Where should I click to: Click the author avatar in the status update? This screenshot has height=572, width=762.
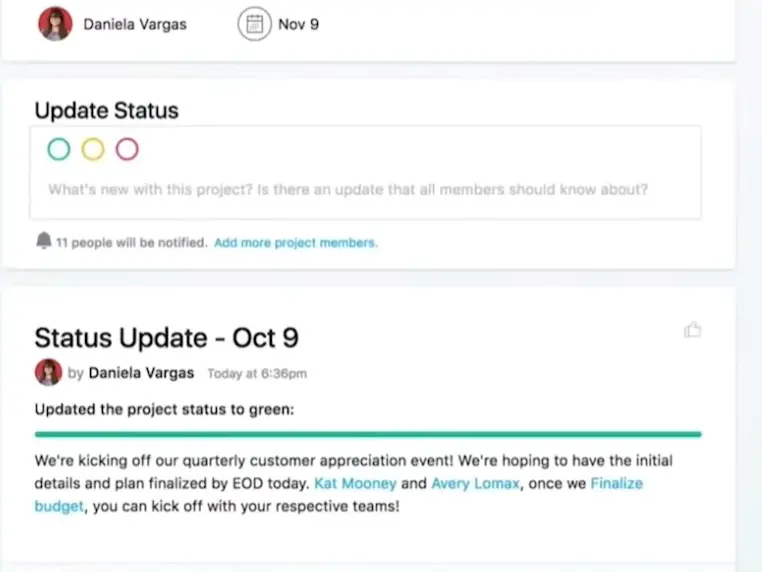click(x=48, y=373)
